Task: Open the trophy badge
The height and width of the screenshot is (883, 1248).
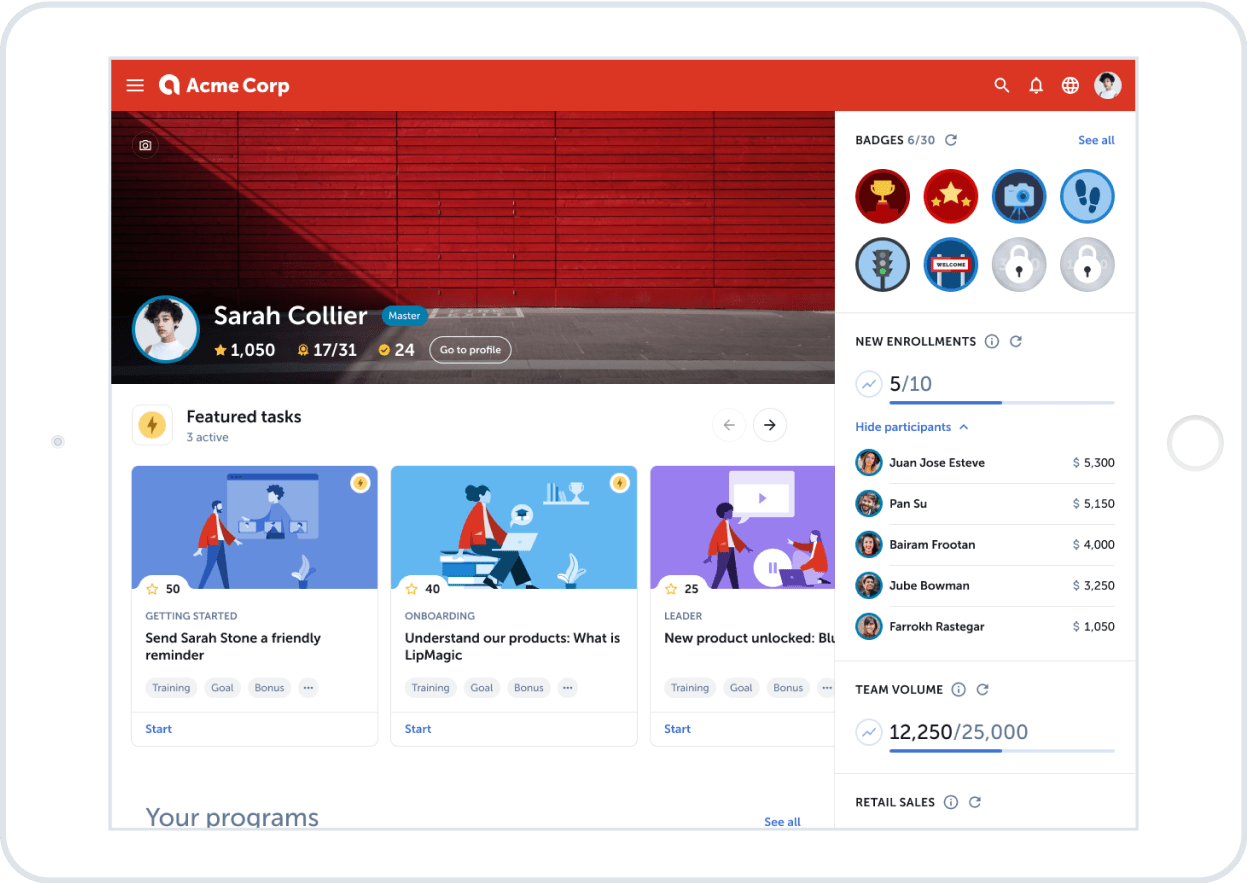Action: (x=882, y=196)
